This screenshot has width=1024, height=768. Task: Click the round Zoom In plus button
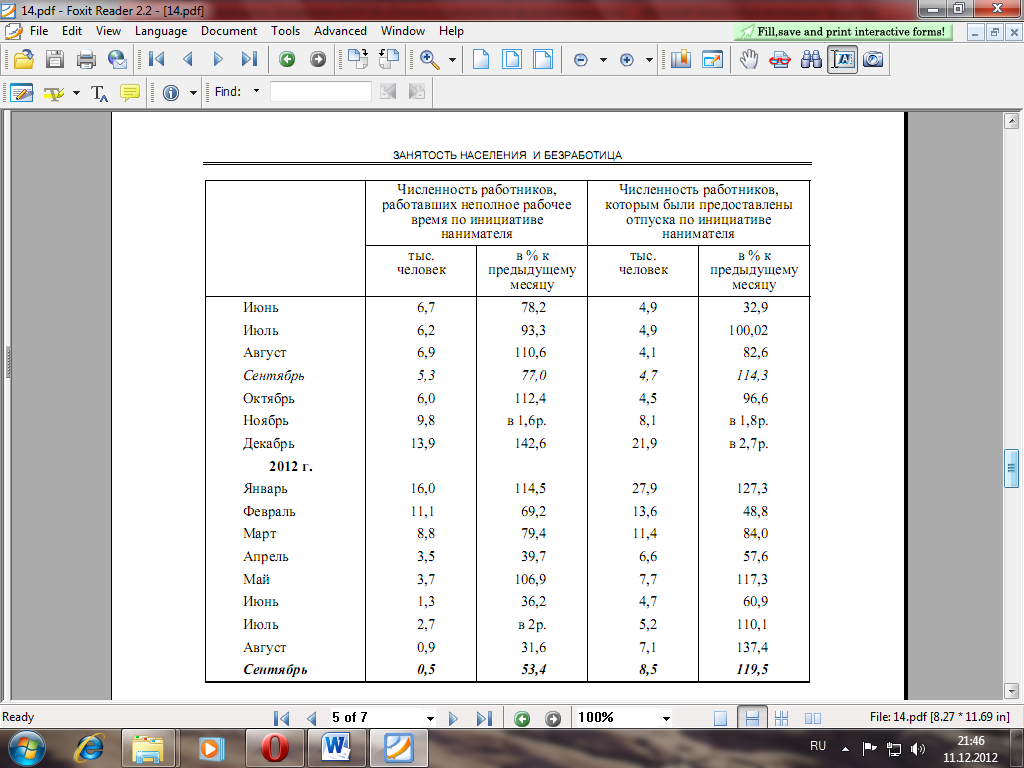click(x=626, y=60)
